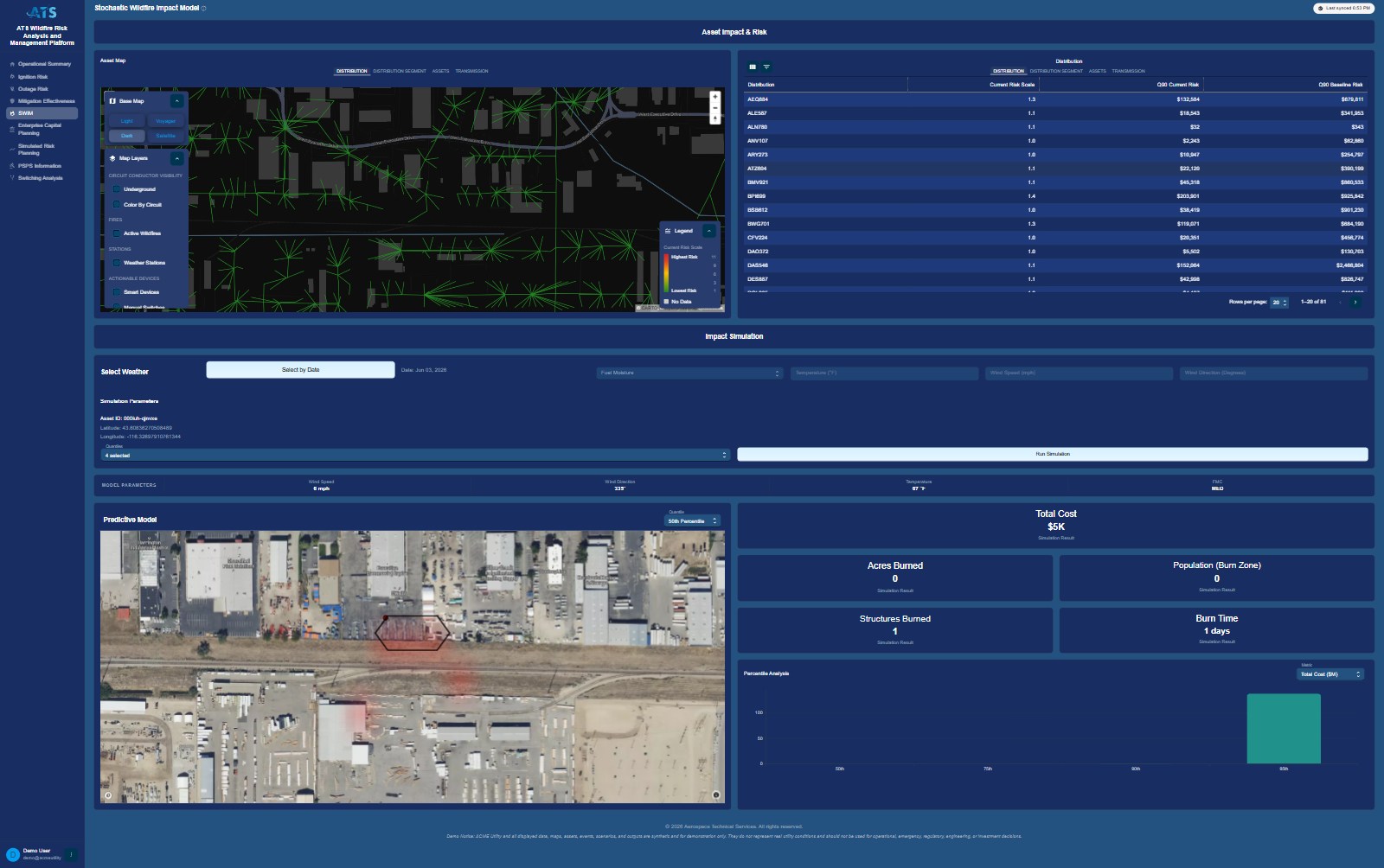
Task: Collapse the Map Layers panel
Action: point(176,158)
